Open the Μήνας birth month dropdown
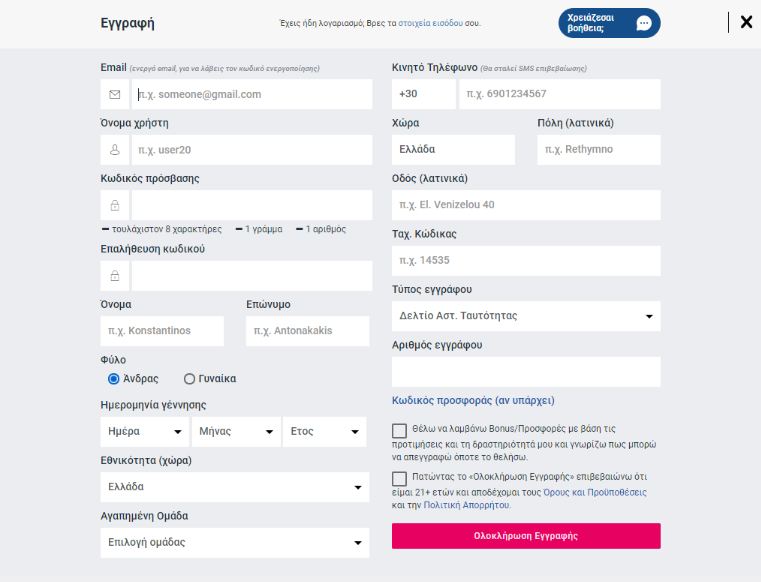This screenshot has width=761, height=582. (237, 432)
